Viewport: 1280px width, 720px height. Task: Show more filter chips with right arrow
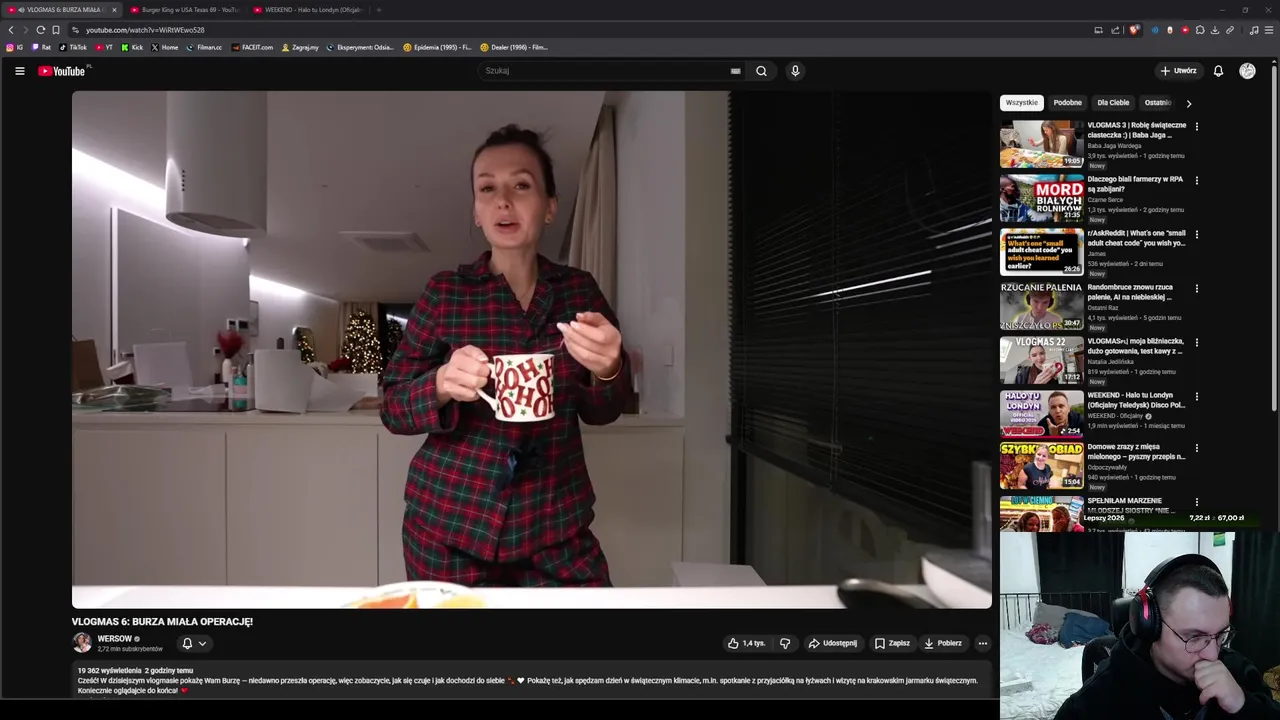click(x=1188, y=103)
